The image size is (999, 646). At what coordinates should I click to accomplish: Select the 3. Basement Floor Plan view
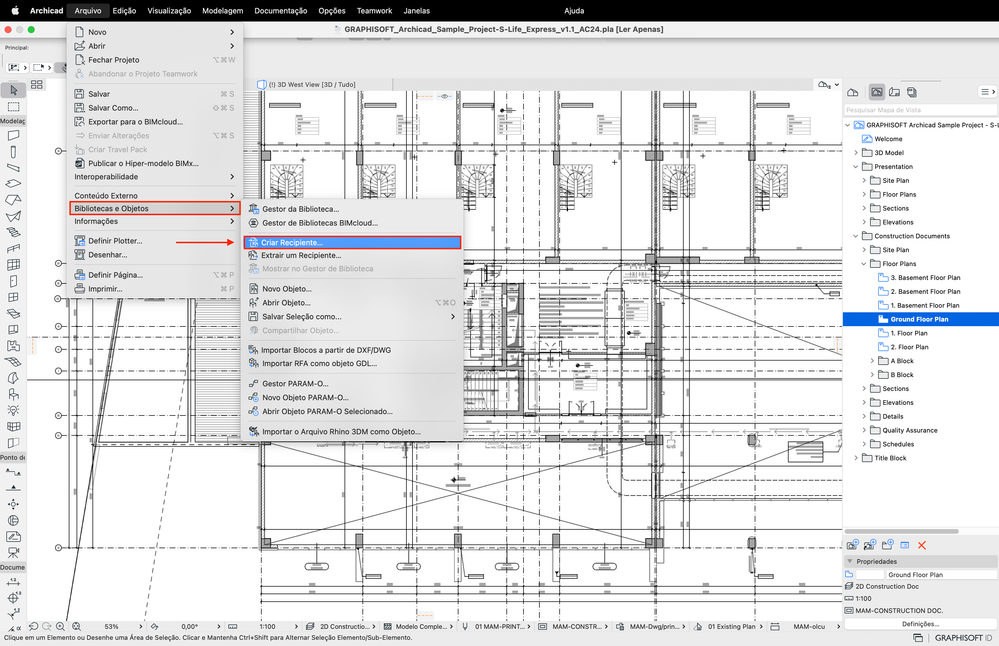925,278
